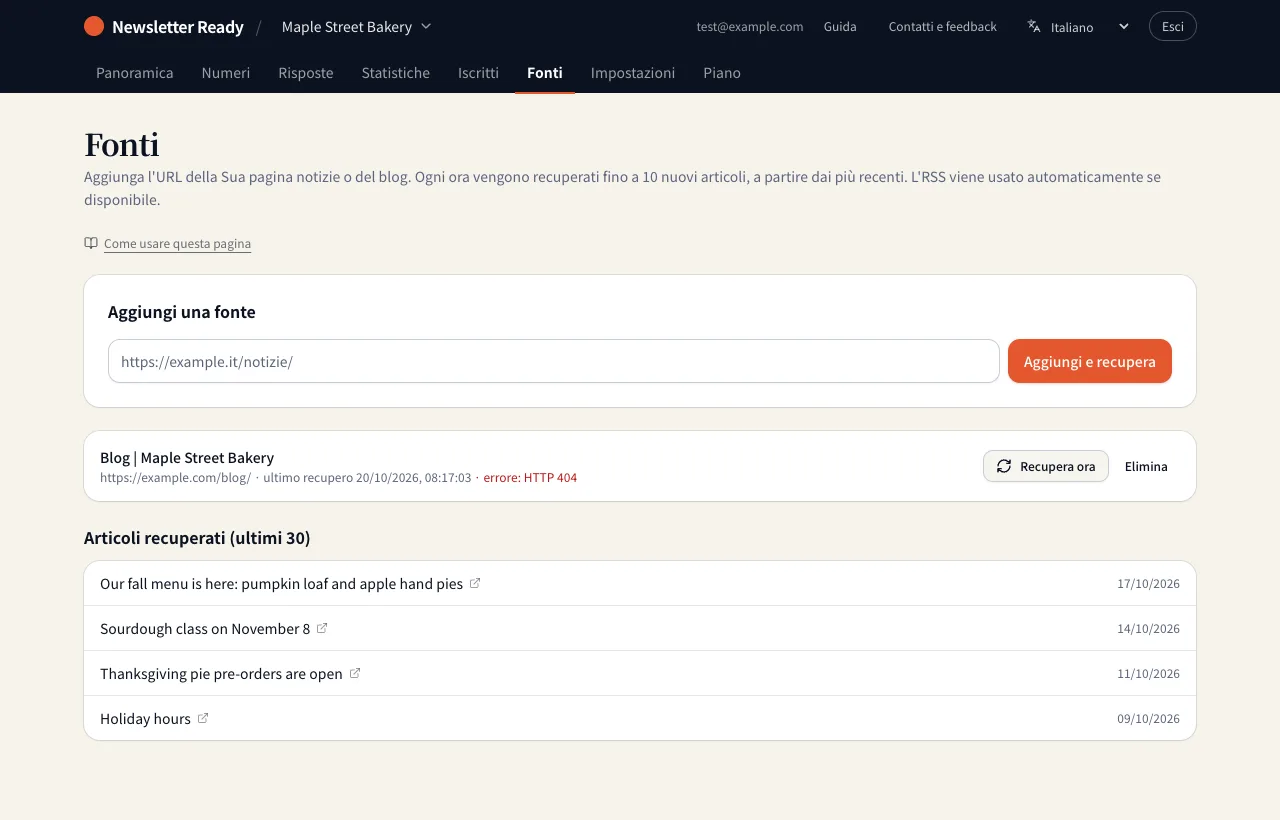Viewport: 1280px width, 820px height.
Task: Switch to the Piano tab
Action: (x=722, y=73)
